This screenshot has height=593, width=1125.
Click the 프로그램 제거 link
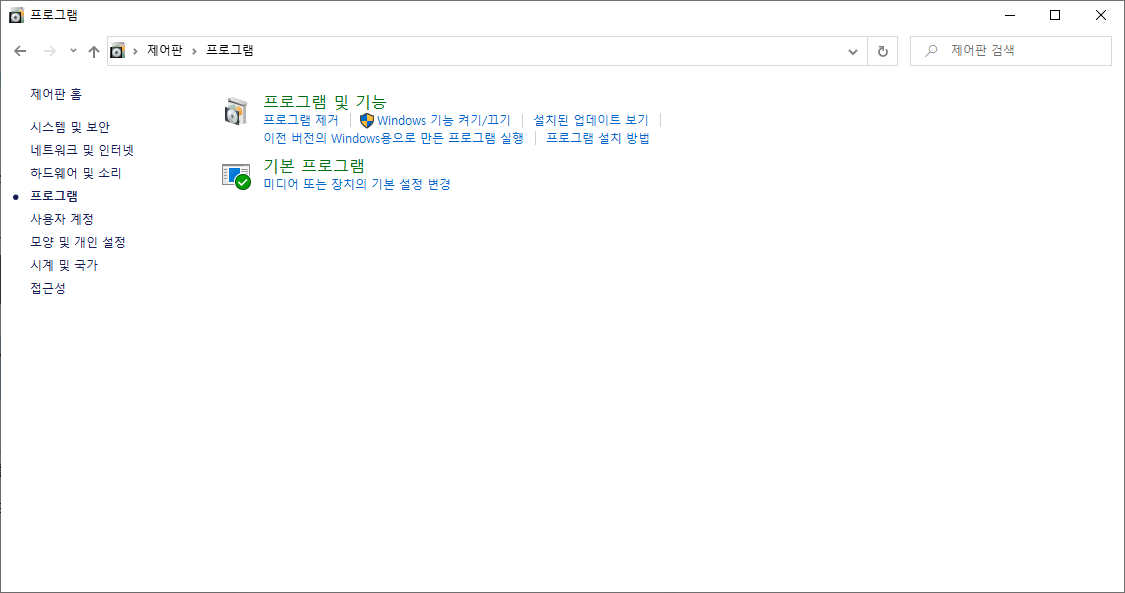301,120
